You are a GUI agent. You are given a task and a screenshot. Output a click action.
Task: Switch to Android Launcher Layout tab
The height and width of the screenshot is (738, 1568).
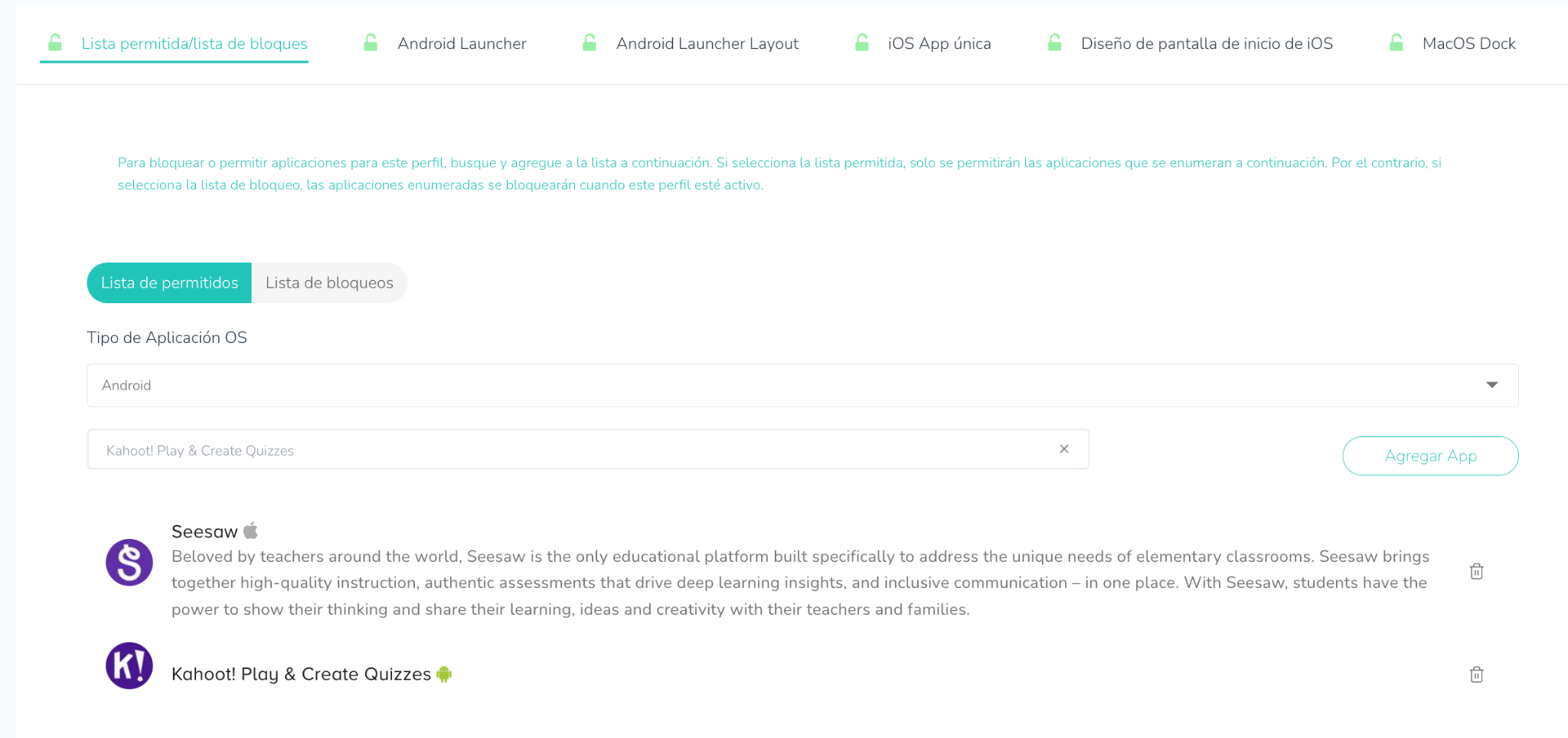pos(707,44)
